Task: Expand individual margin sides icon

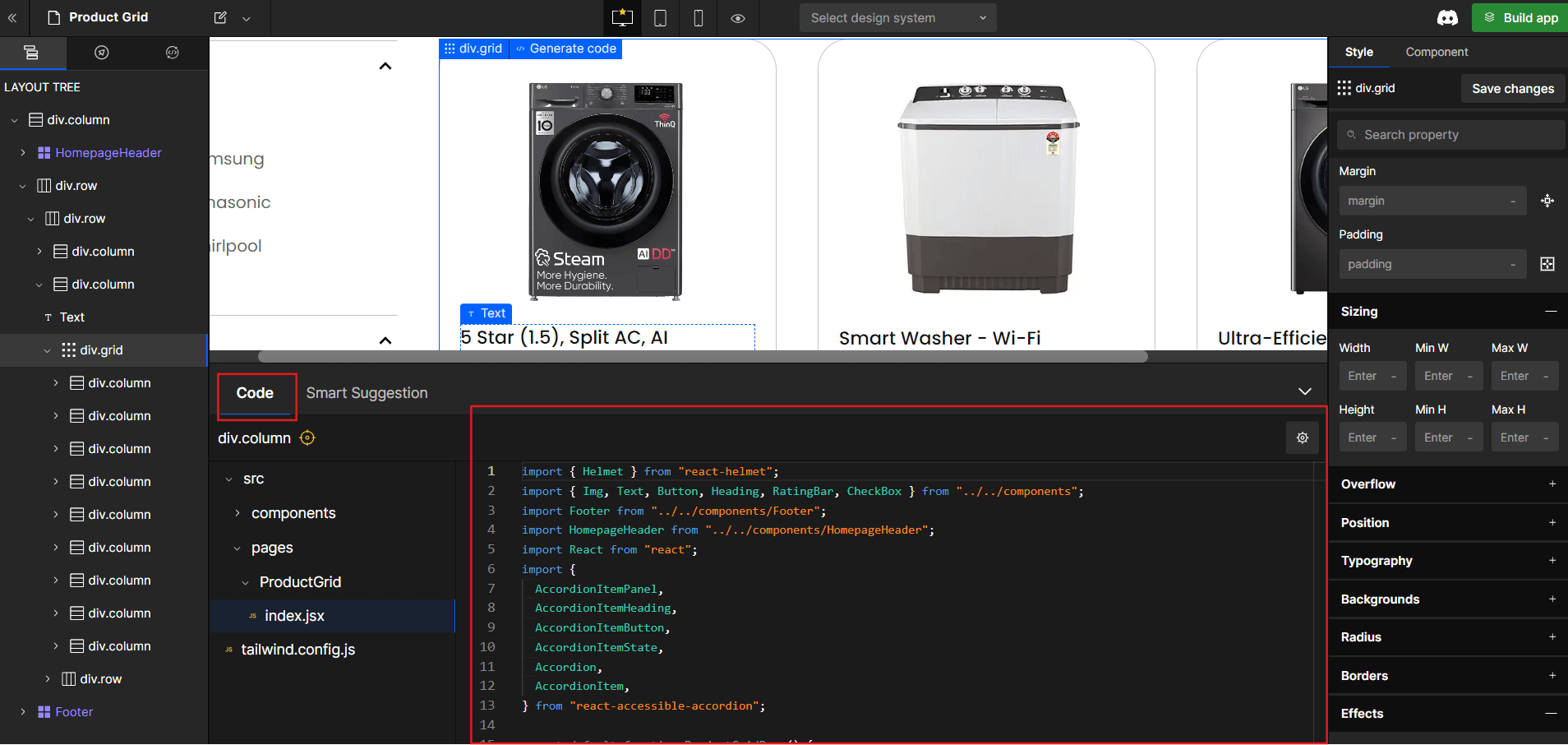Action: [x=1547, y=201]
